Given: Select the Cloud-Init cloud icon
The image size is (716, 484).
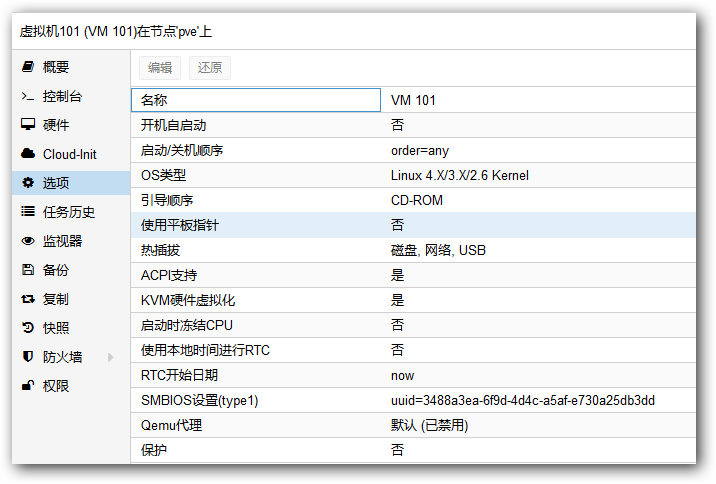Looking at the screenshot, I should (x=28, y=154).
